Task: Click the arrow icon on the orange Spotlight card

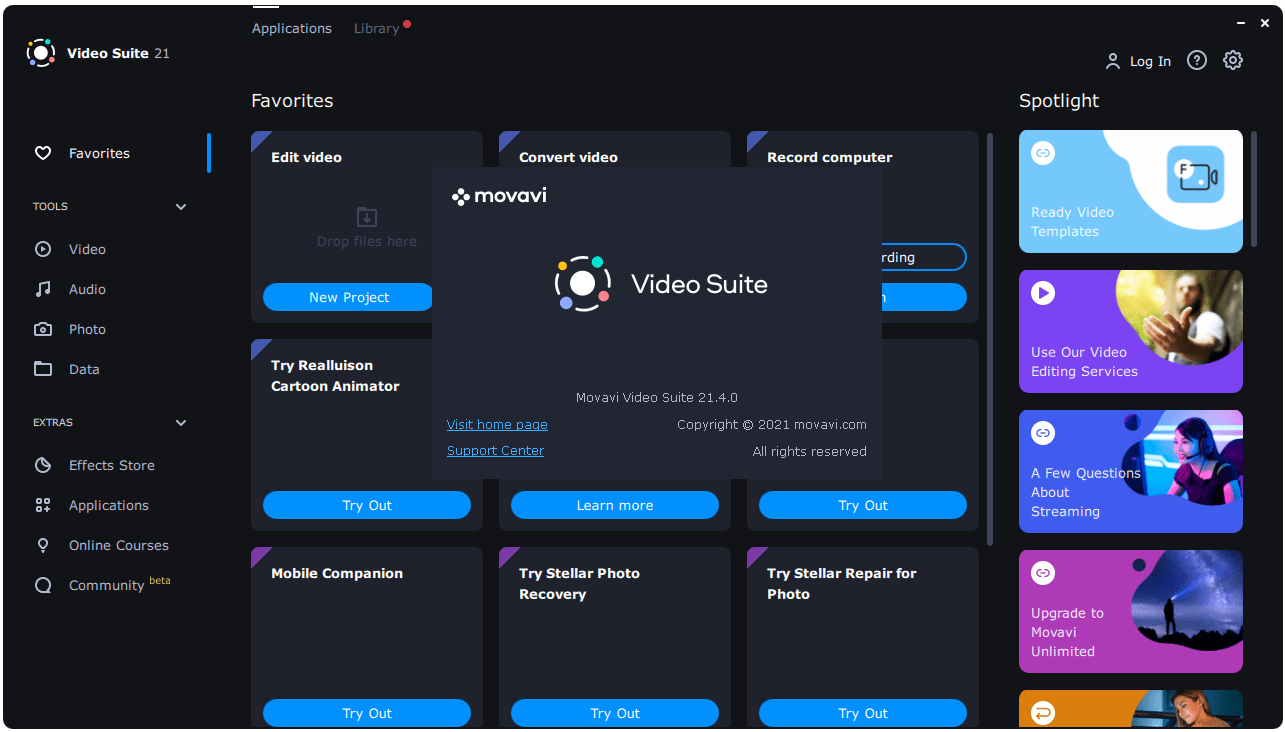Action: point(1043,713)
